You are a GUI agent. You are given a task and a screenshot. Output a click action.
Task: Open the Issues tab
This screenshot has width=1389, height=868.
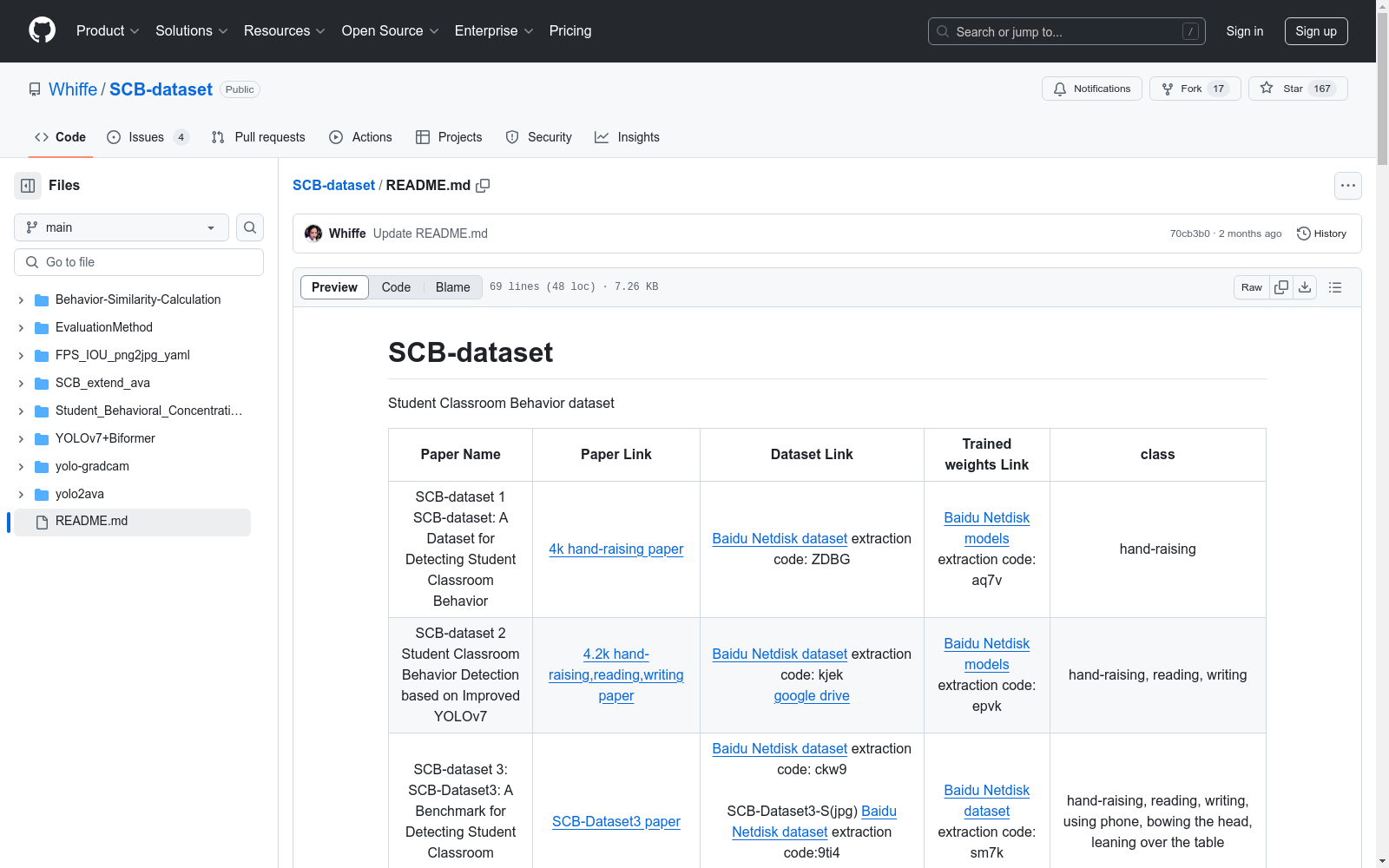[x=147, y=137]
